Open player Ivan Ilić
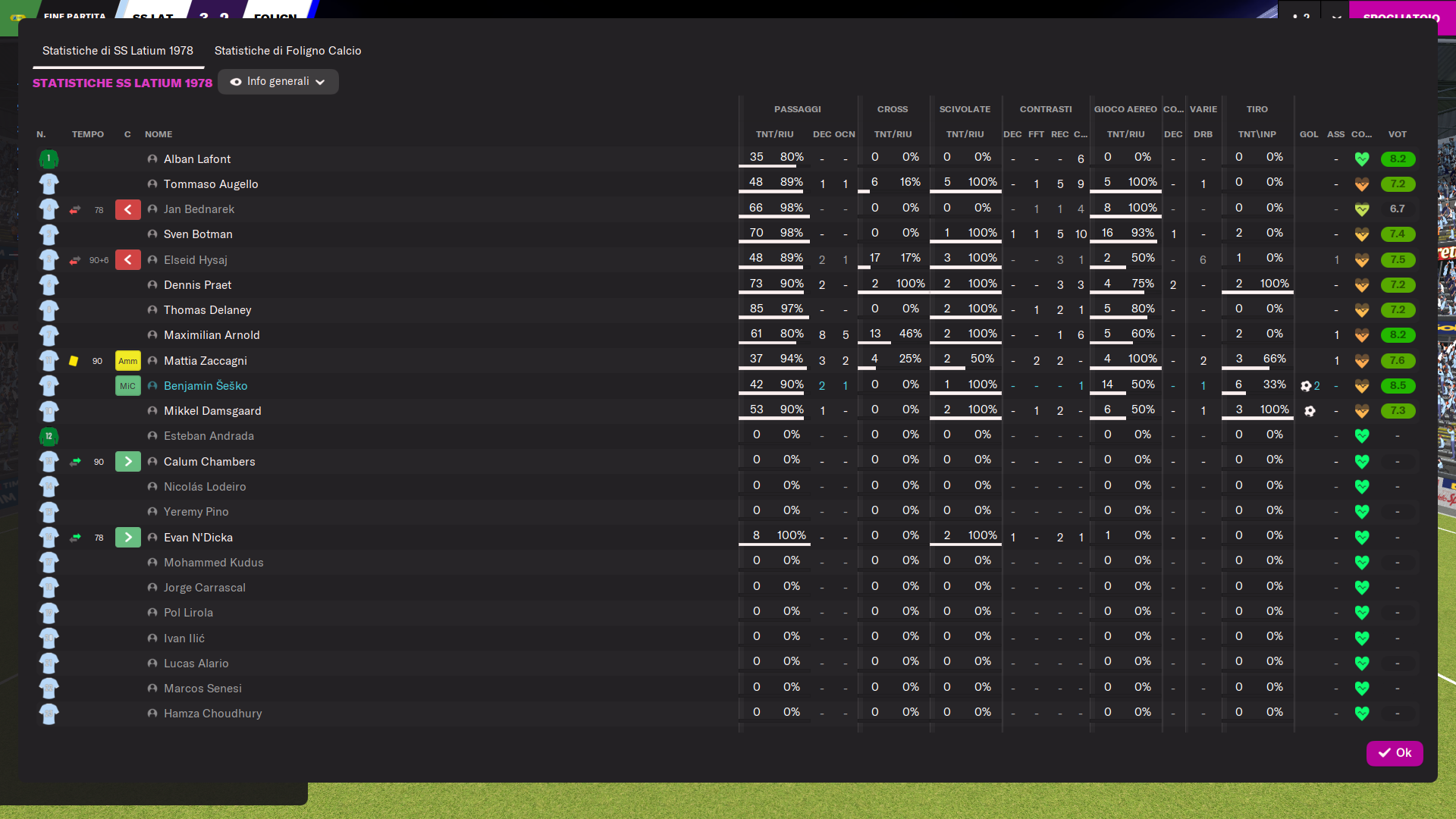Image resolution: width=1456 pixels, height=819 pixels. (x=184, y=639)
